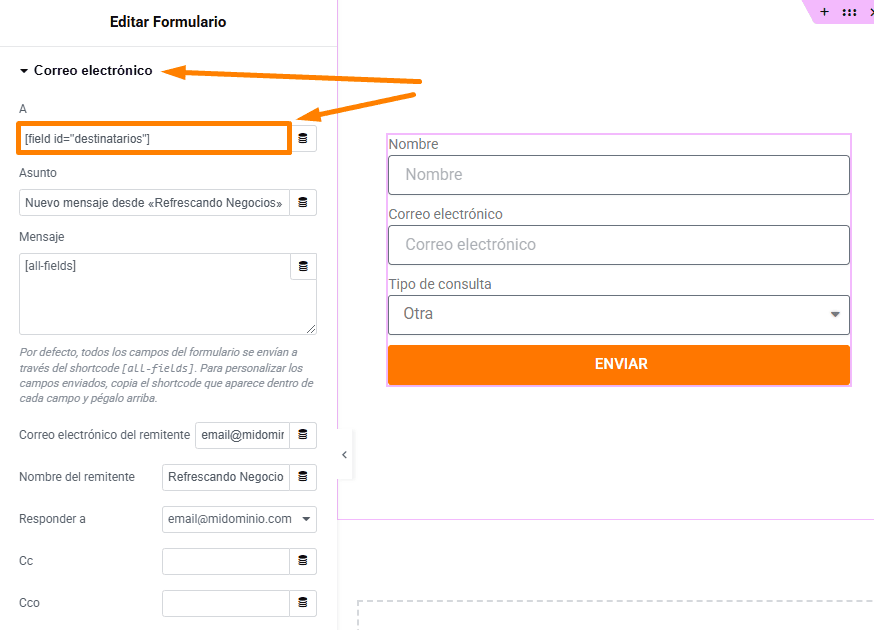The image size is (874, 630).
Task: Open dynamic tags icon beside Asunto
Action: [303, 202]
